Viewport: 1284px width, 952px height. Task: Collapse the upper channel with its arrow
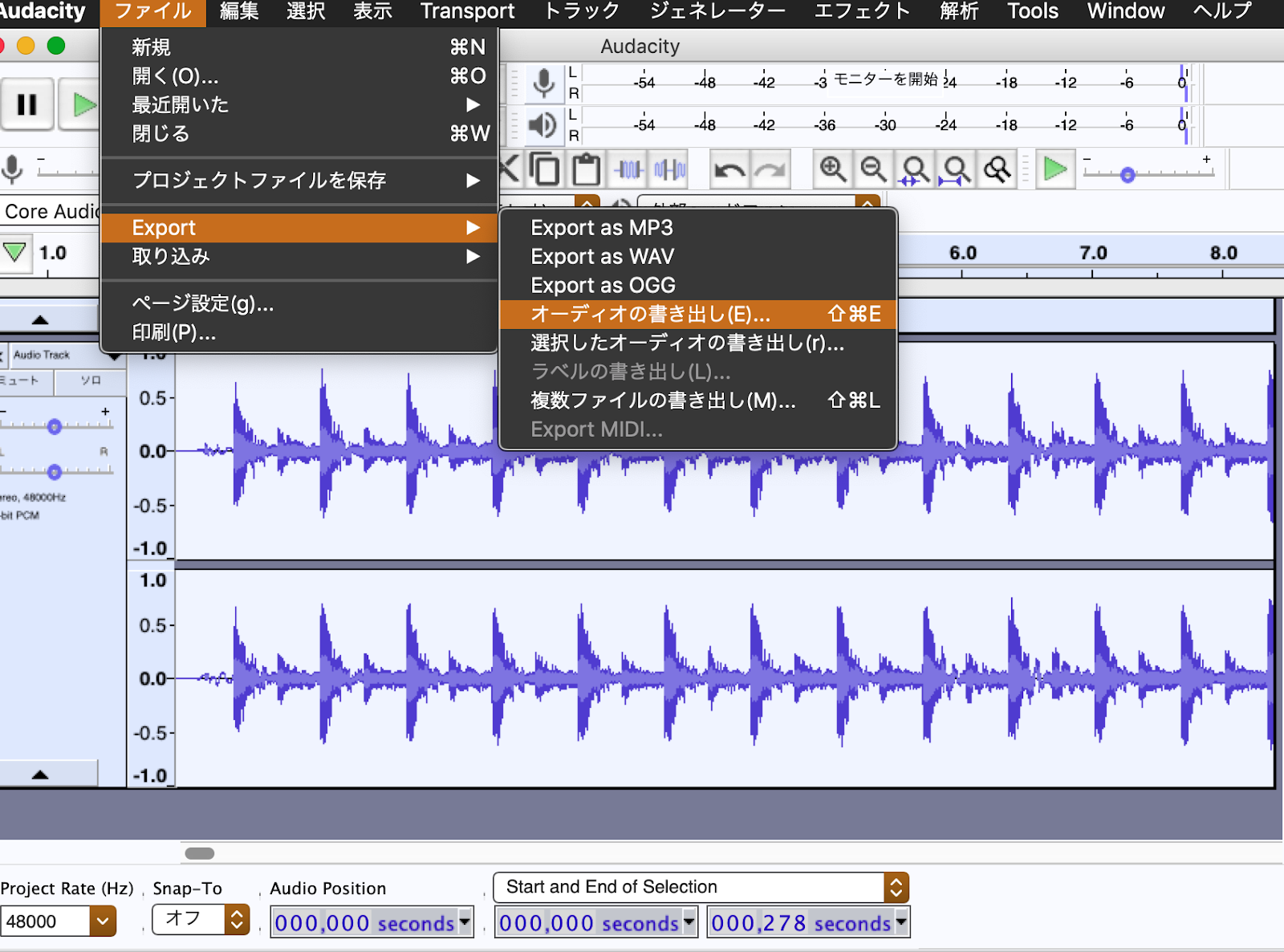40,319
